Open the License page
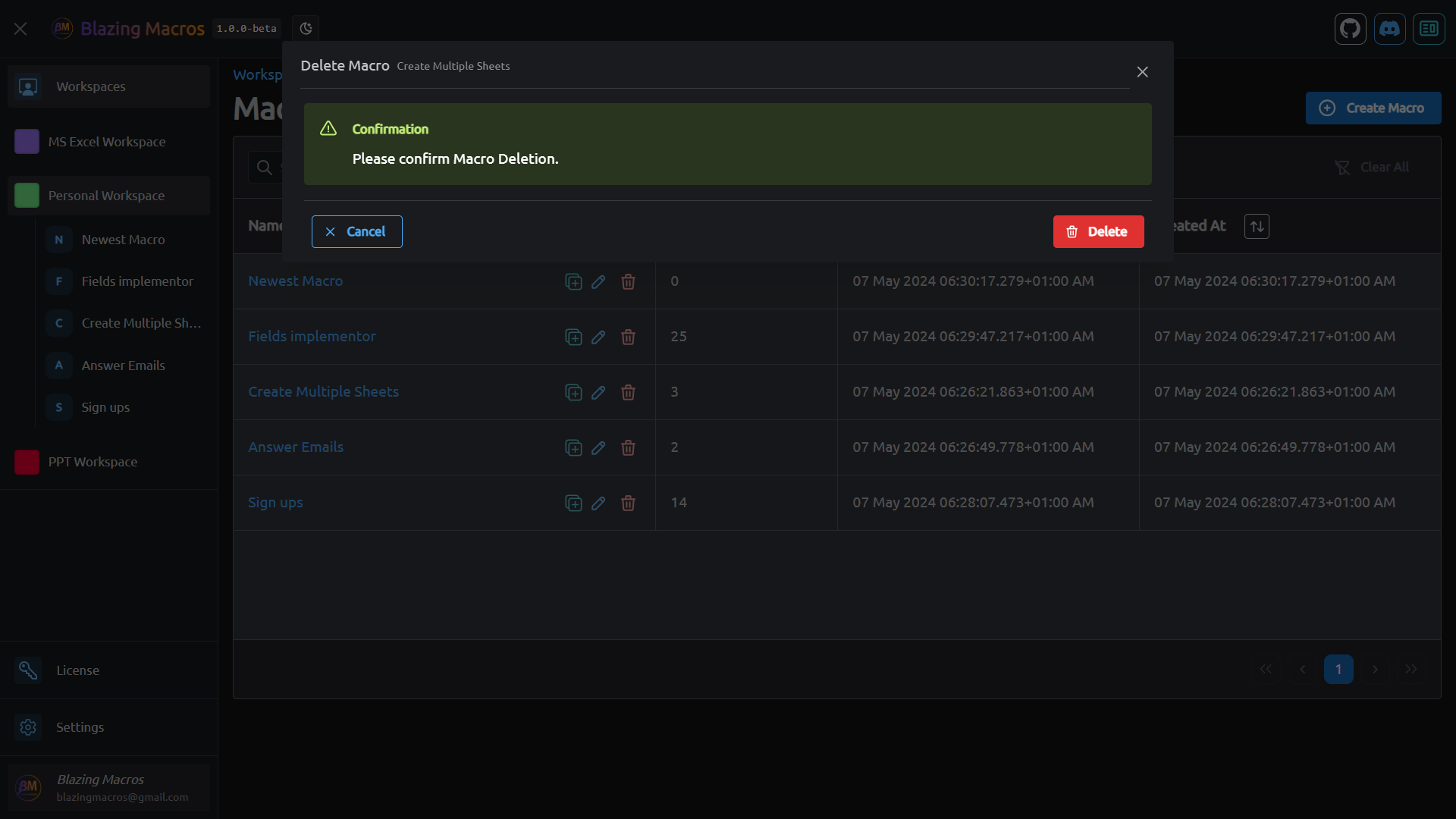The width and height of the screenshot is (1456, 819). point(108,670)
